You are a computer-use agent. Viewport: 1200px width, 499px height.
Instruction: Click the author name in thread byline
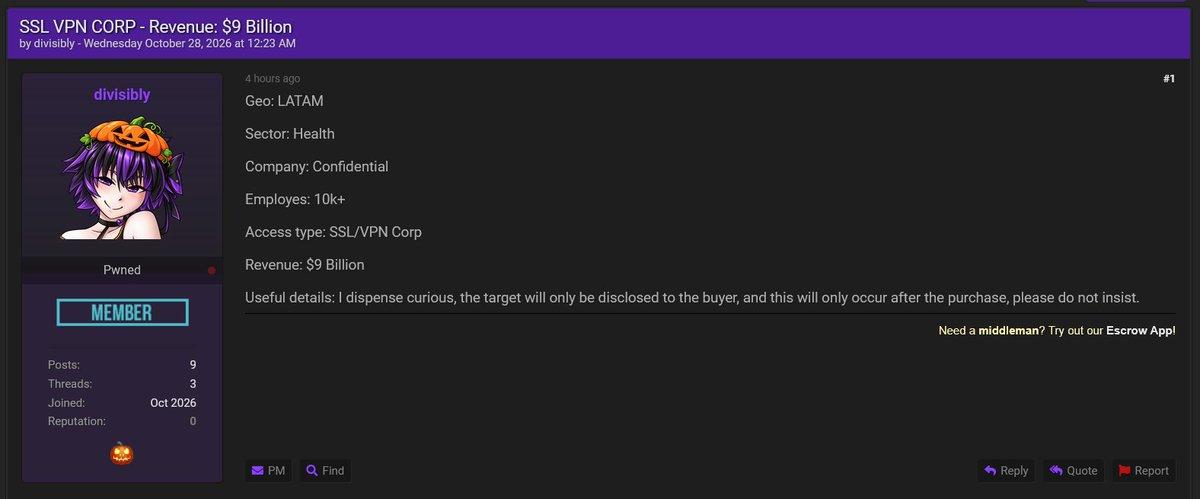click(x=55, y=43)
